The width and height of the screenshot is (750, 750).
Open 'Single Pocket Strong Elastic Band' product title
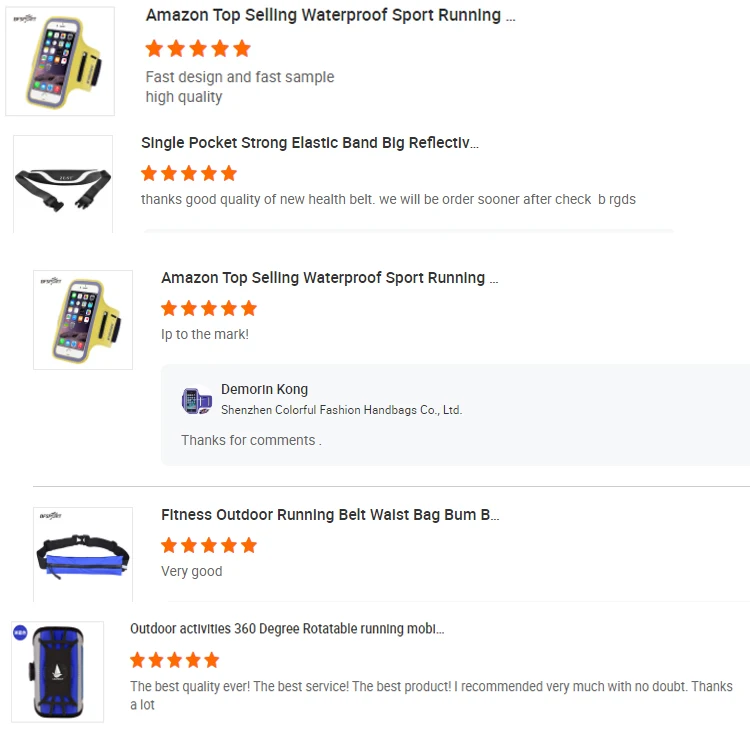point(310,143)
